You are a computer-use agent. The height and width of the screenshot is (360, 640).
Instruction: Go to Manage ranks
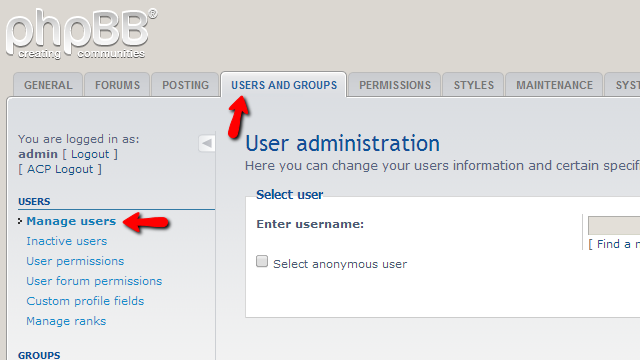click(66, 321)
